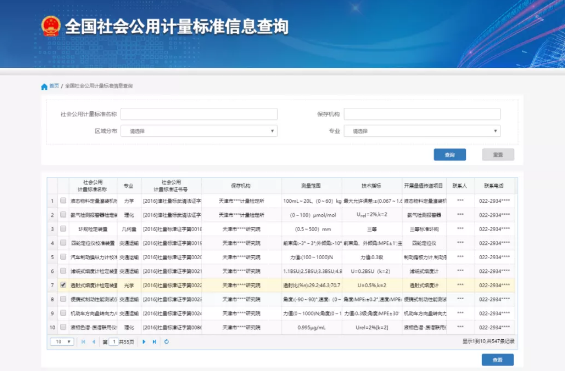Click the 光学 cell in highlighted row 7

(129, 285)
